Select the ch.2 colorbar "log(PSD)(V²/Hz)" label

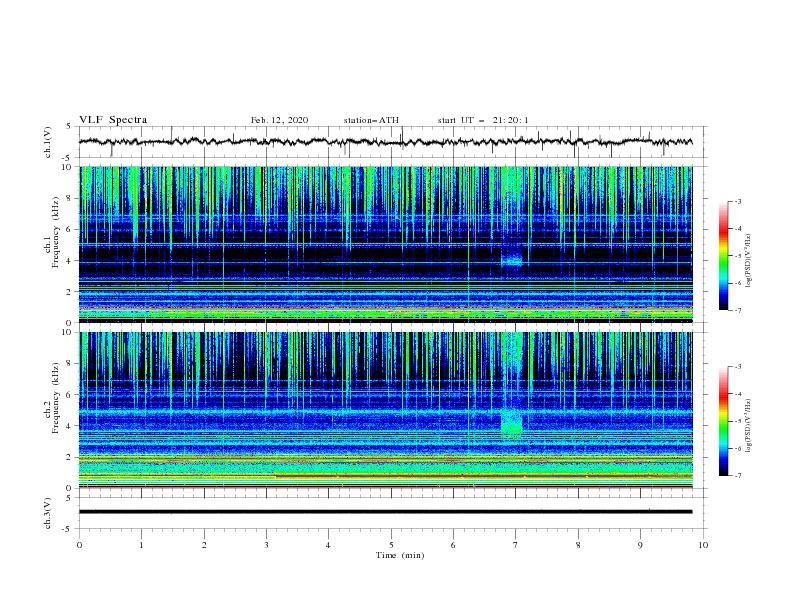click(749, 425)
